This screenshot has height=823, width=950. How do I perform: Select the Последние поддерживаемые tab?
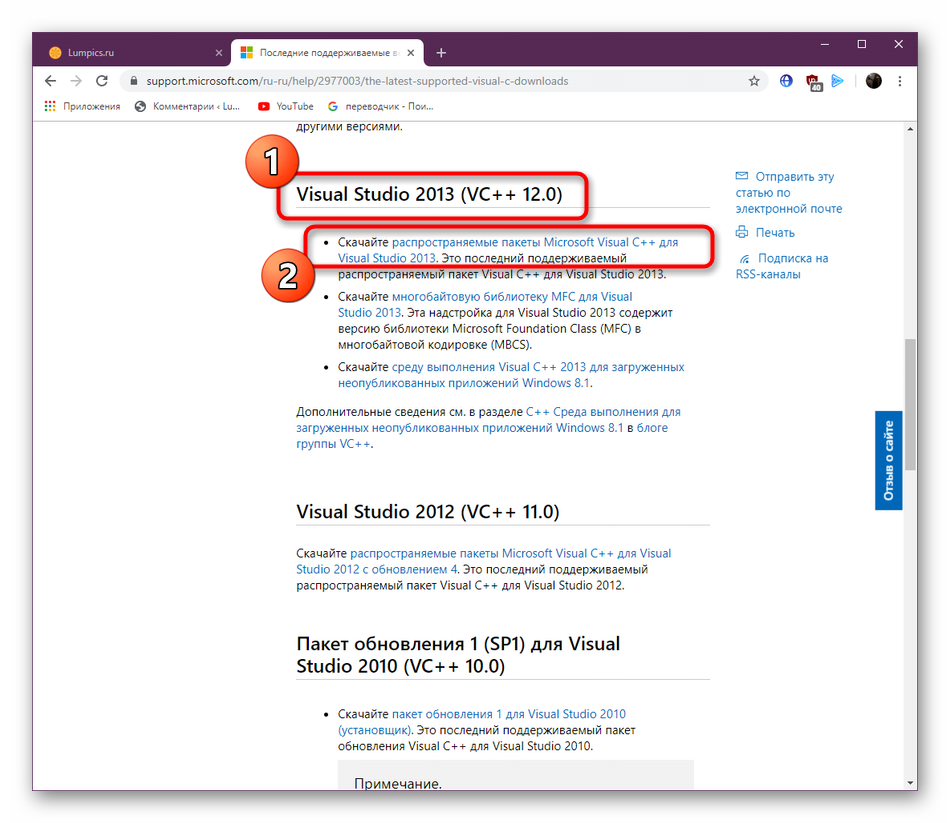pyautogui.click(x=327, y=53)
